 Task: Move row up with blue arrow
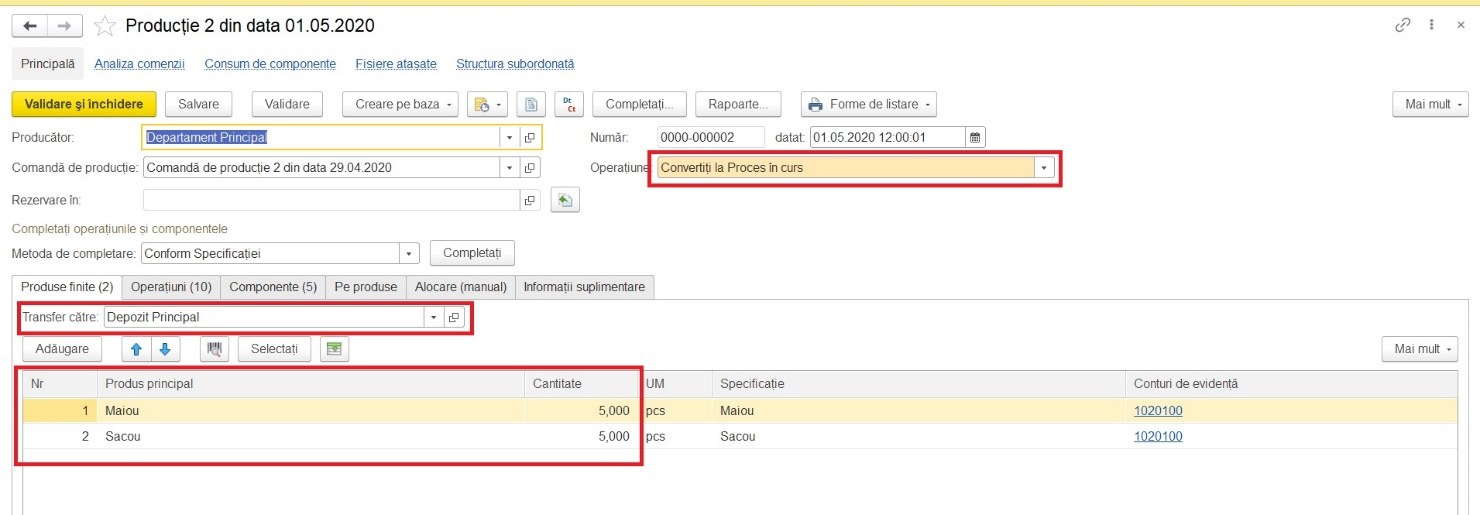[x=137, y=349]
